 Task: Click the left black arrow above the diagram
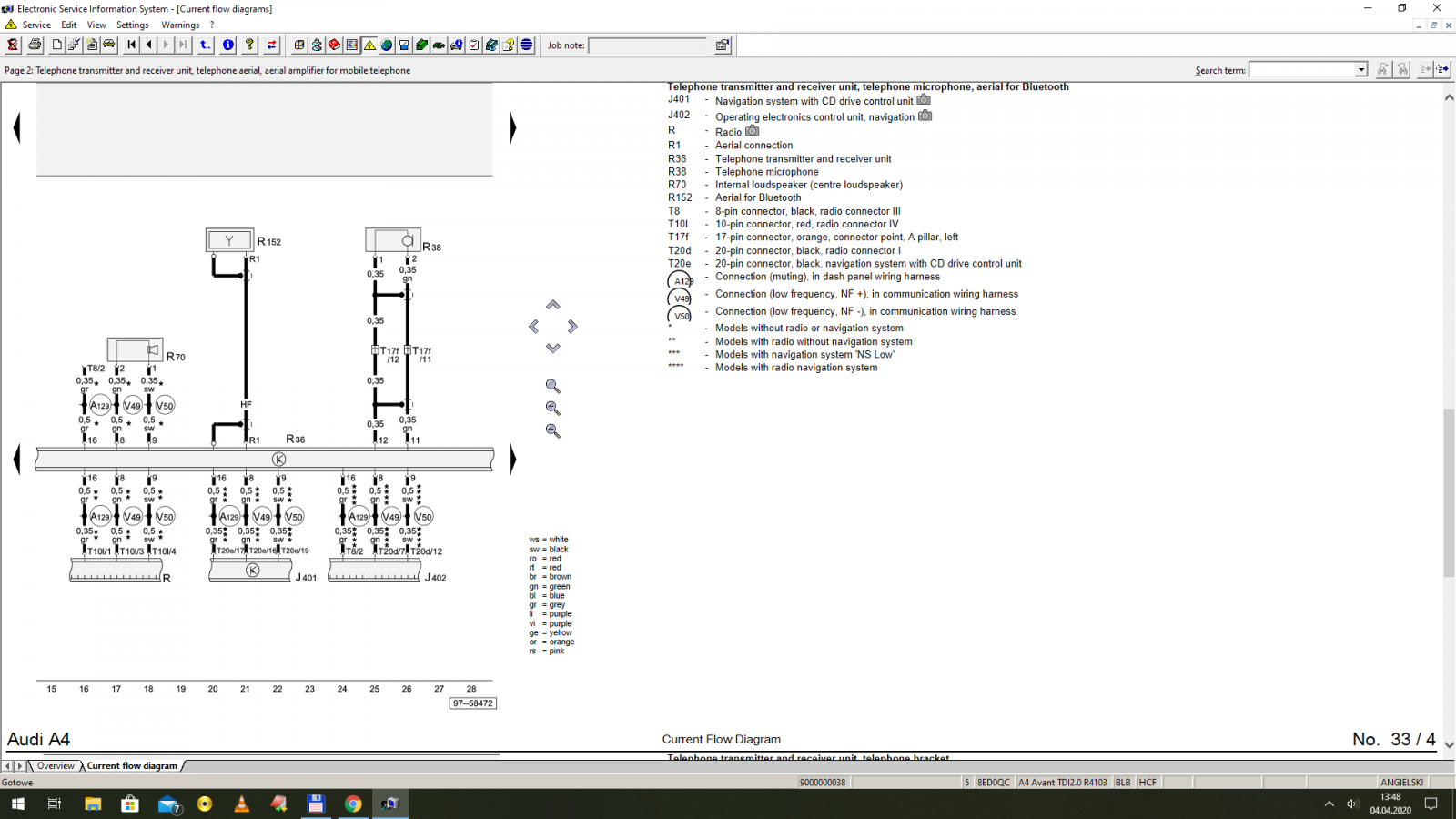(x=17, y=127)
